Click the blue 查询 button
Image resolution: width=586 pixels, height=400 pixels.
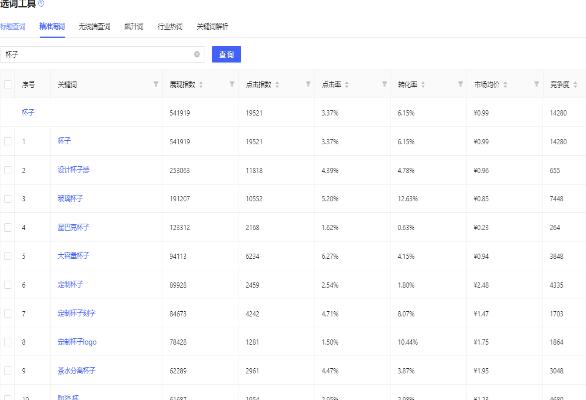point(226,55)
